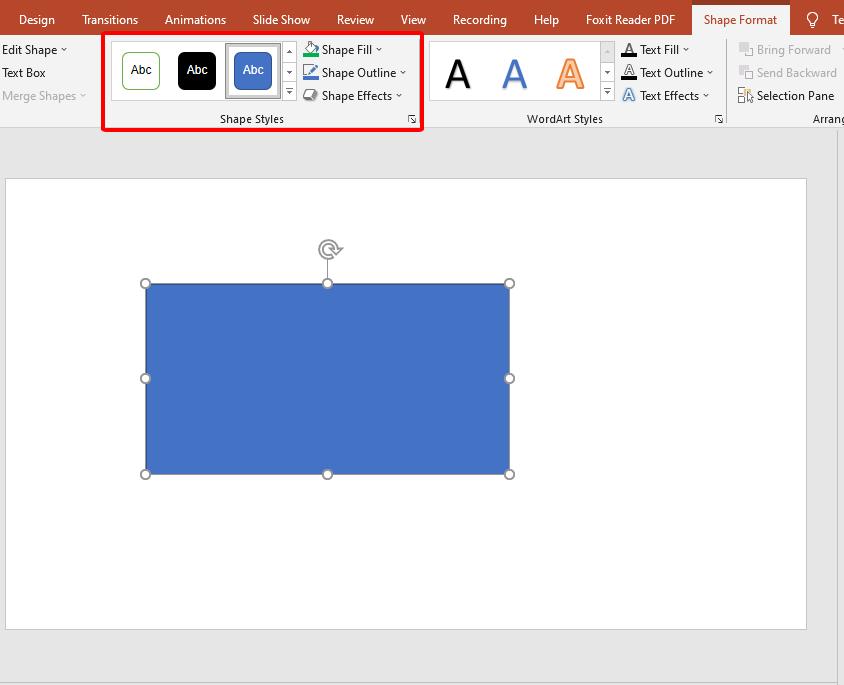Click the Tell Me lightbulb icon

pyautogui.click(x=812, y=20)
